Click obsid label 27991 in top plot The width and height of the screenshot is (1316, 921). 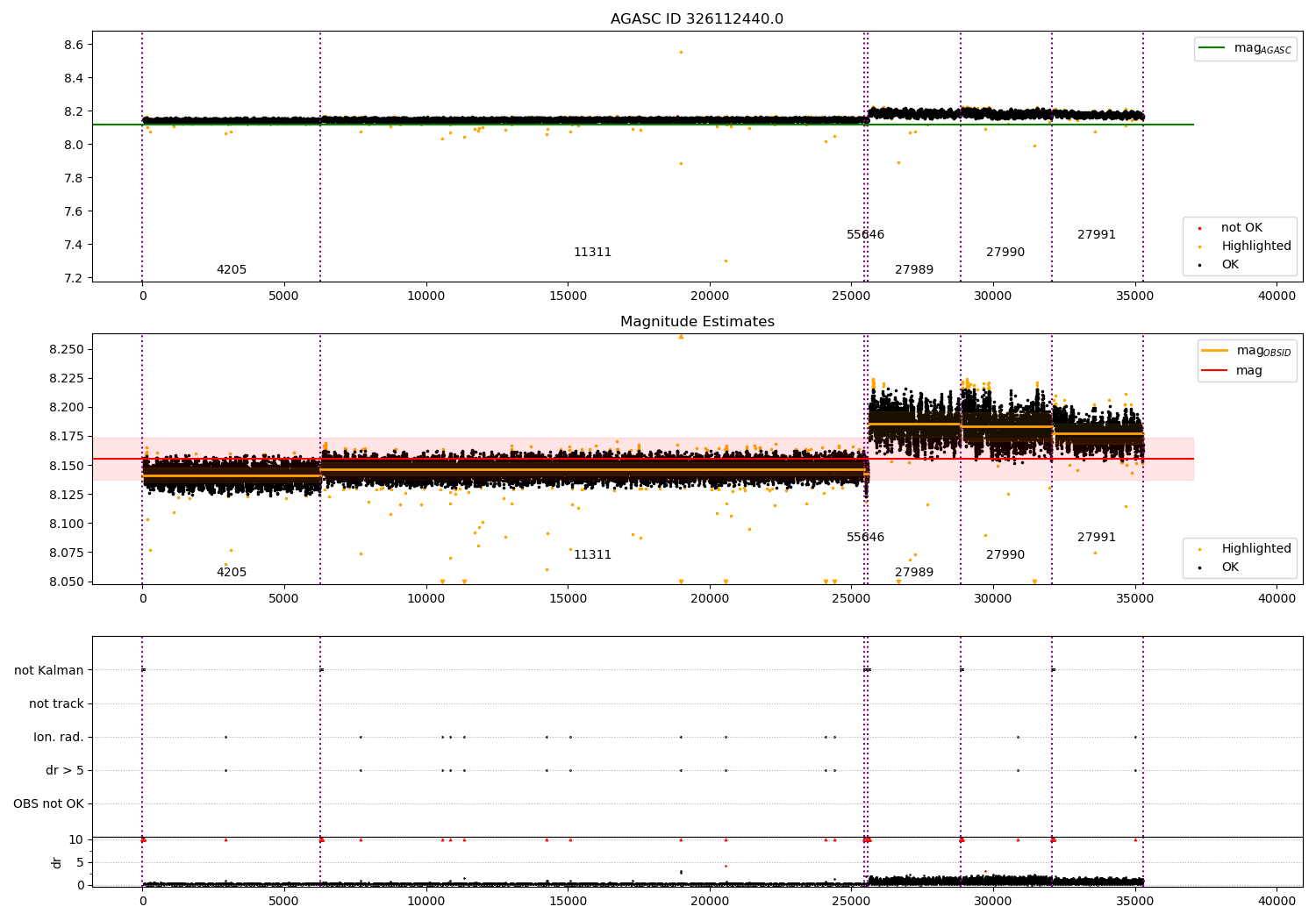(1097, 235)
